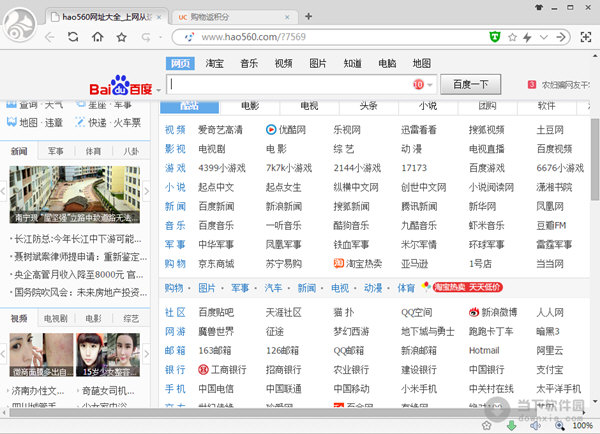Click next arrow of news image carousel
Viewport: 600px width, 434px height.
[x=146, y=191]
